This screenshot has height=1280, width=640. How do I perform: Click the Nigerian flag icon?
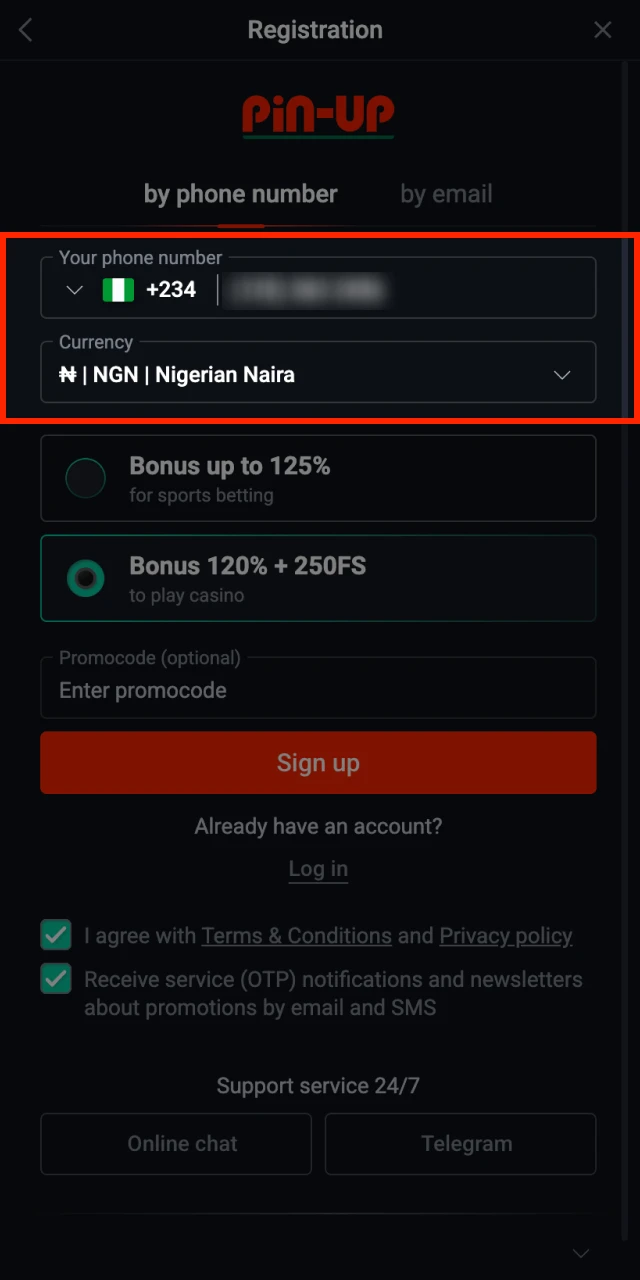click(118, 291)
